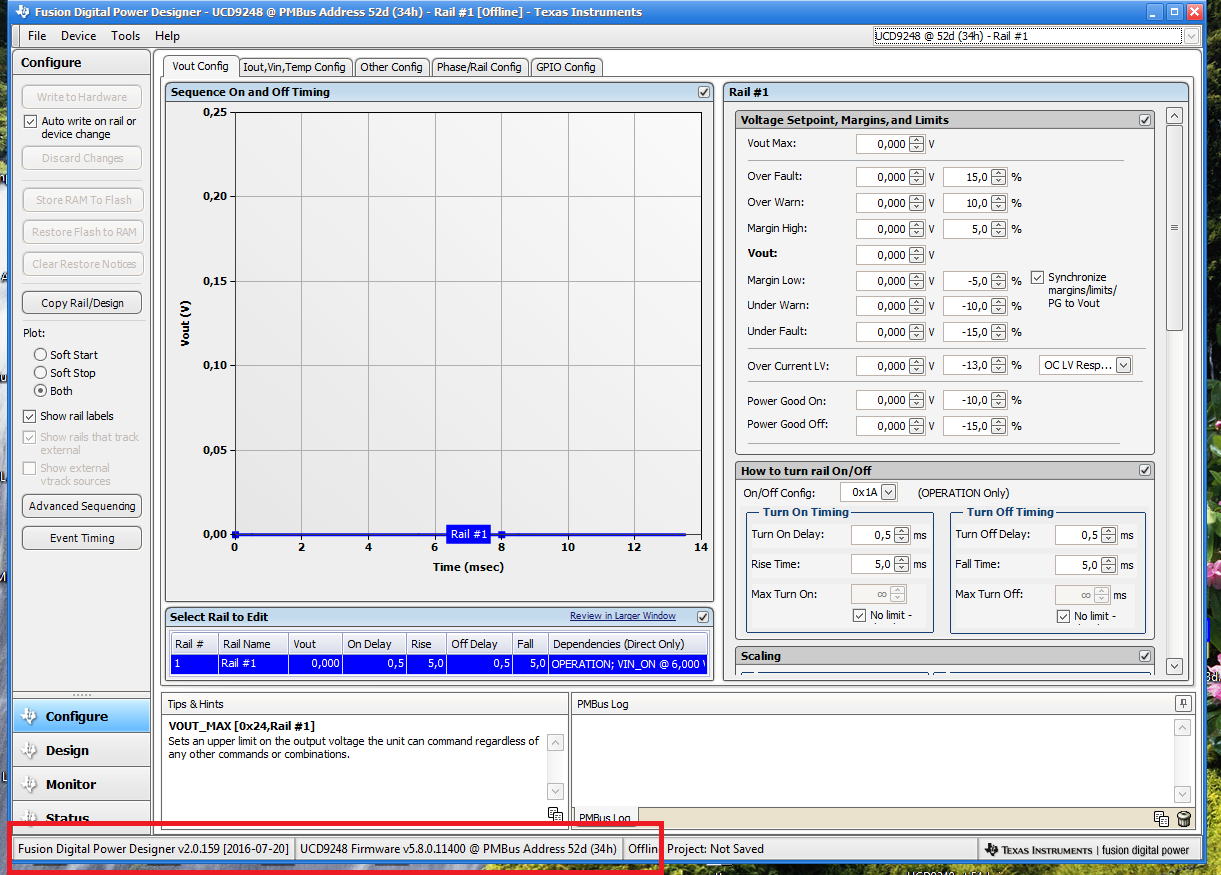Select the Both plot option
The height and width of the screenshot is (875, 1221).
point(40,390)
